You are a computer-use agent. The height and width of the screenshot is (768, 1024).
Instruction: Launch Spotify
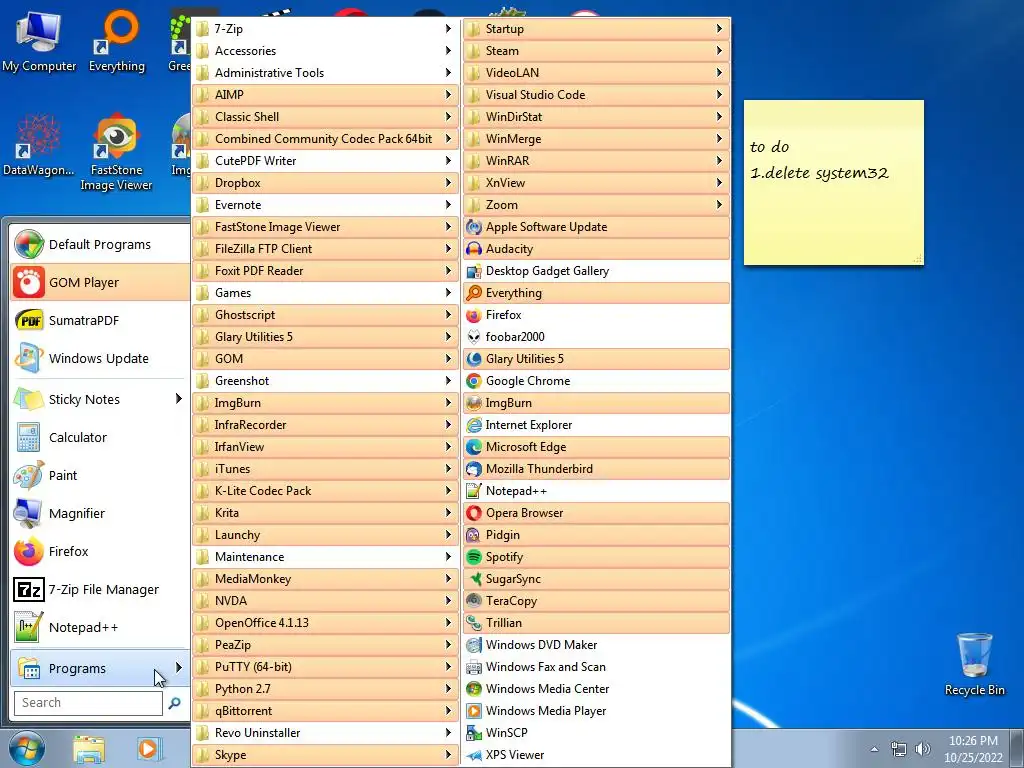pos(596,557)
